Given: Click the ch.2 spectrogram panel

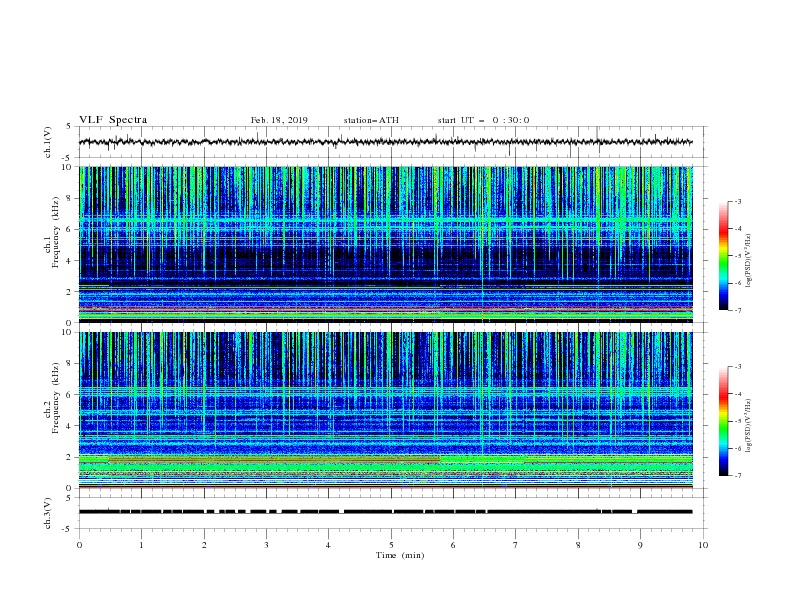Looking at the screenshot, I should click(385, 410).
